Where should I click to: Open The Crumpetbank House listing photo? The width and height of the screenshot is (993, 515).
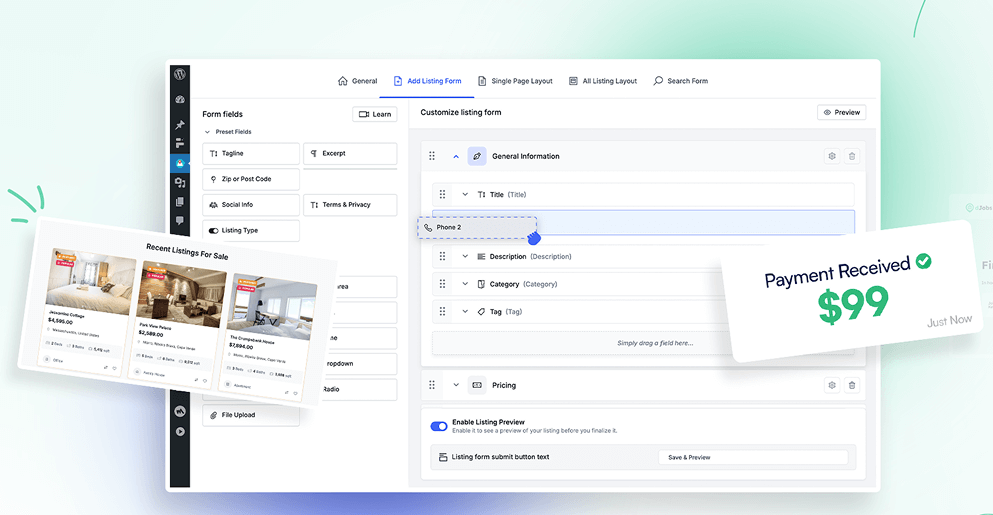(x=272, y=308)
